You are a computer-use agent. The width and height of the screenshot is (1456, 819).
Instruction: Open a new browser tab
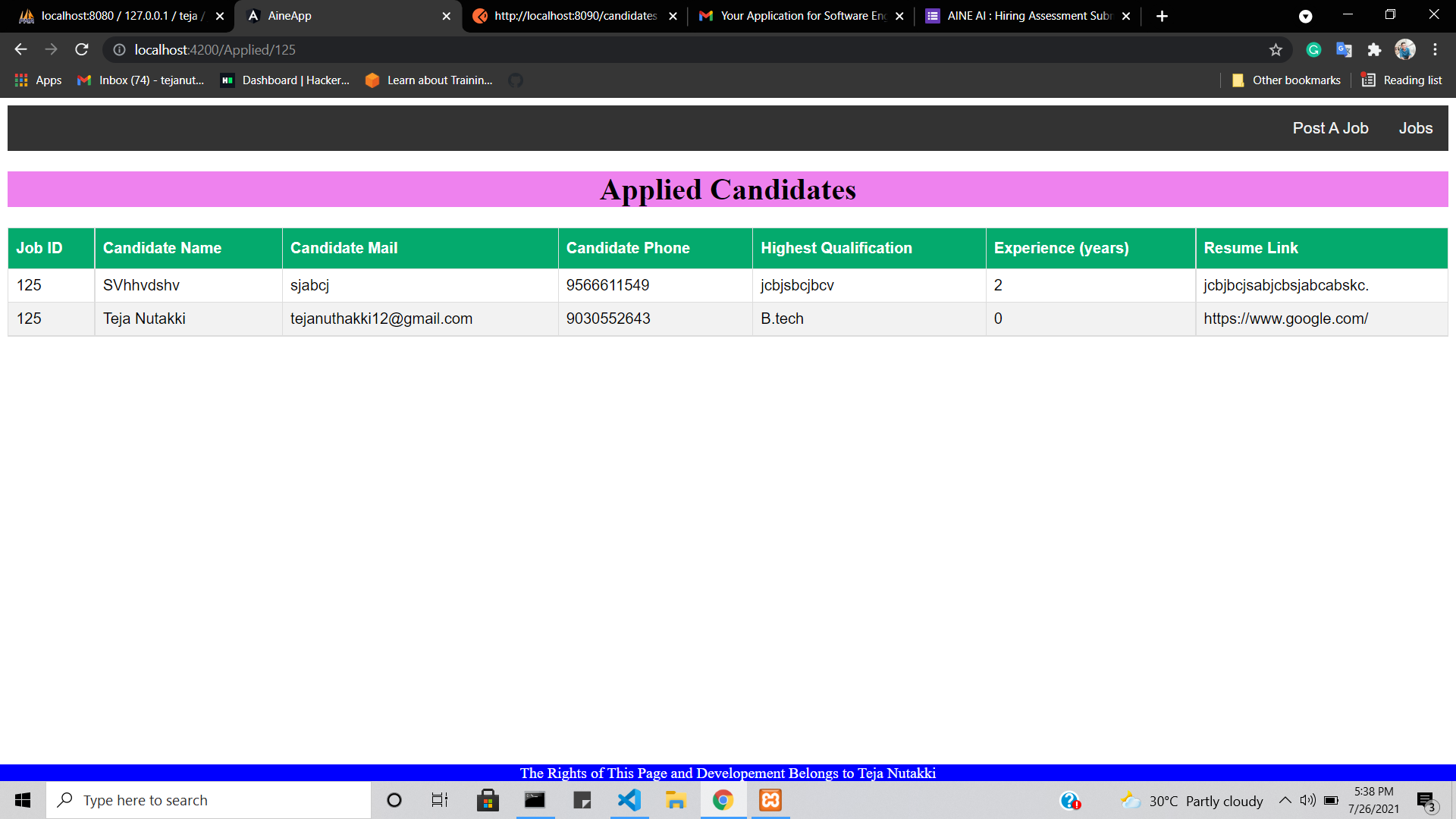coord(1162,15)
